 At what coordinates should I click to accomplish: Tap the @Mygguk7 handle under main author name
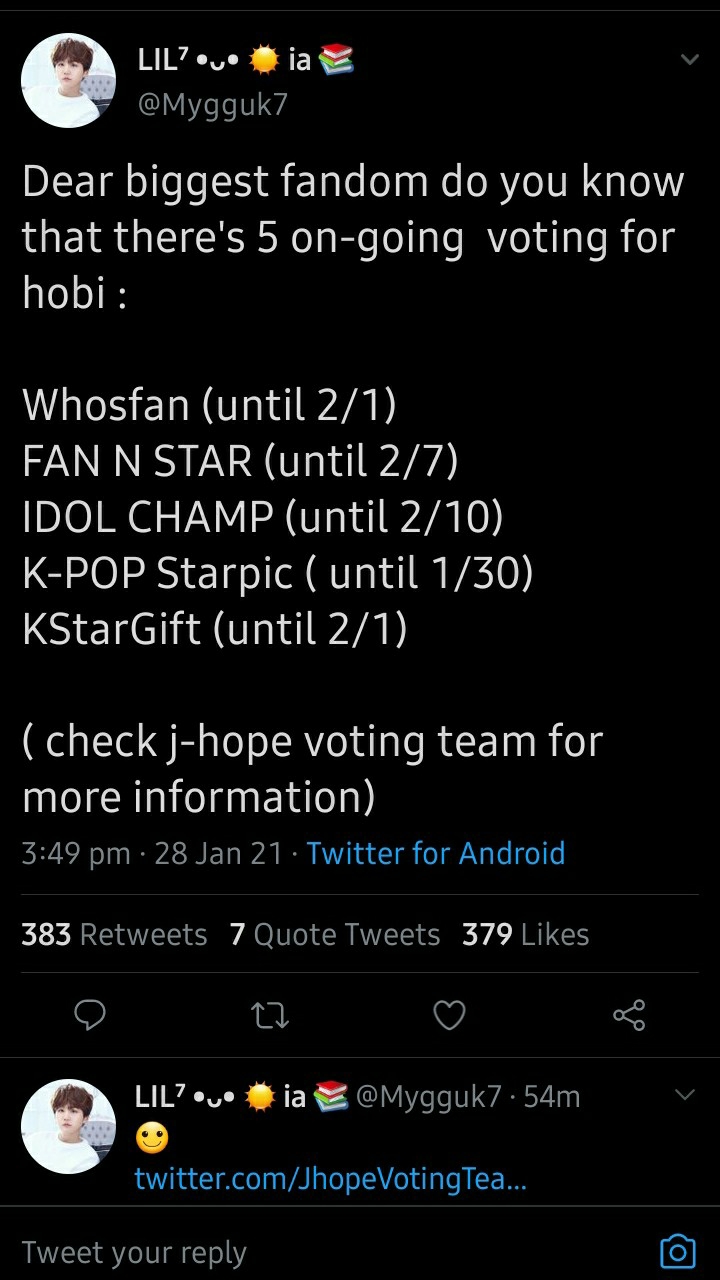212,105
